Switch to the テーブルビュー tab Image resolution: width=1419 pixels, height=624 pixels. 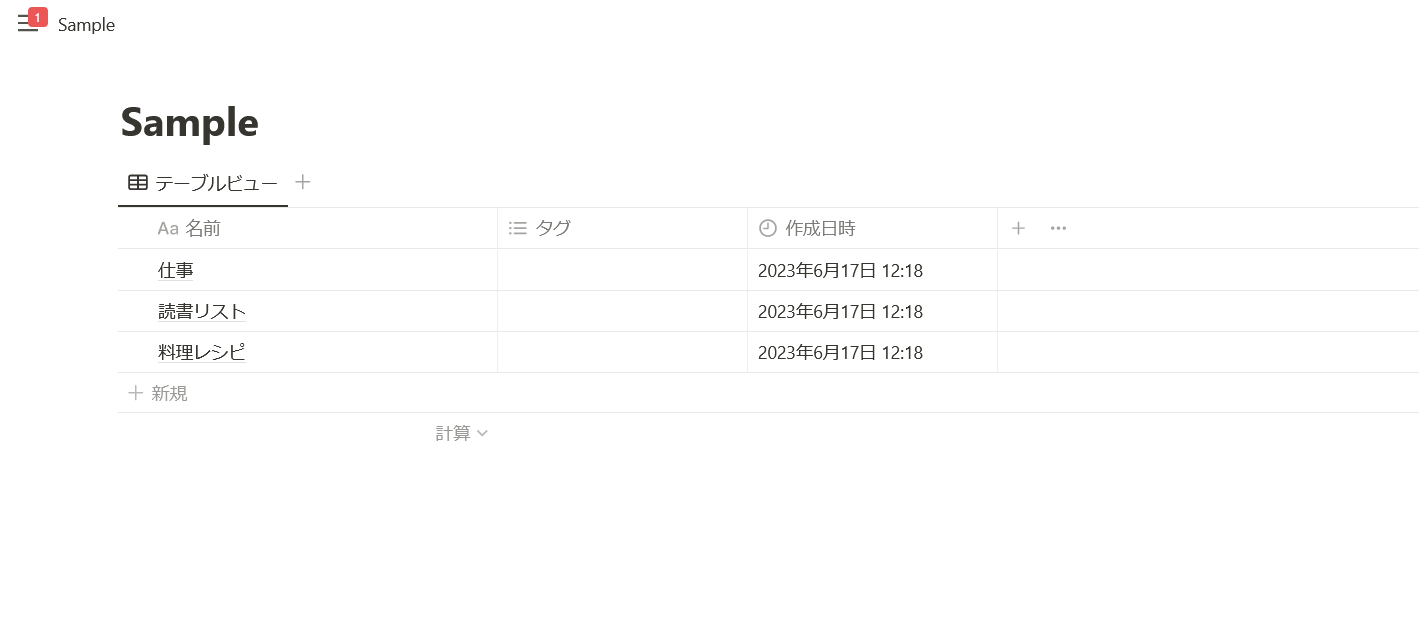(x=215, y=183)
